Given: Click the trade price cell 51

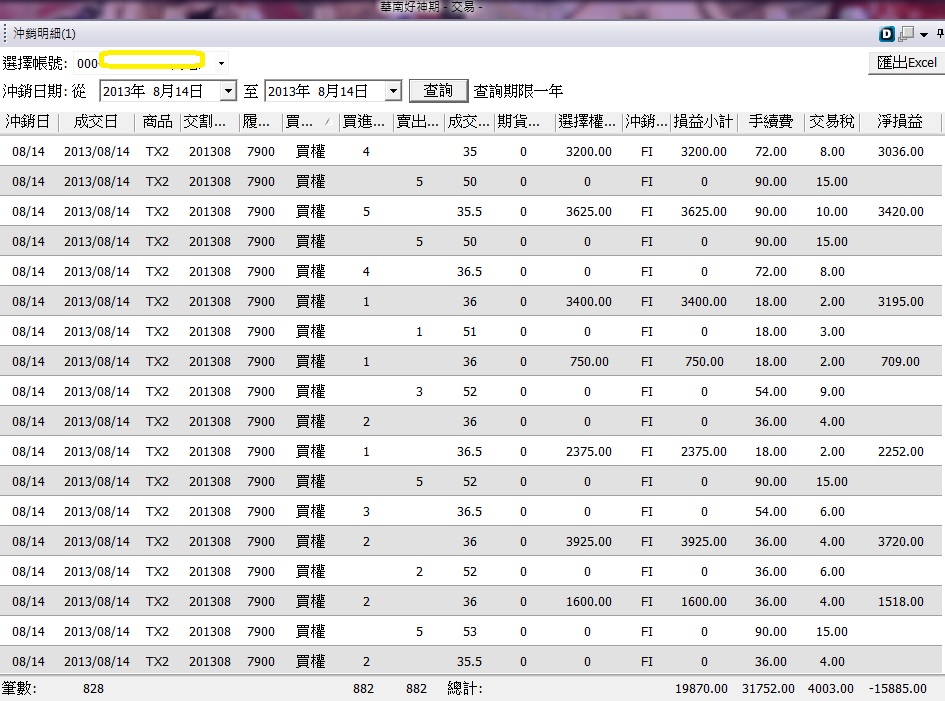Looking at the screenshot, I should pos(469,332).
